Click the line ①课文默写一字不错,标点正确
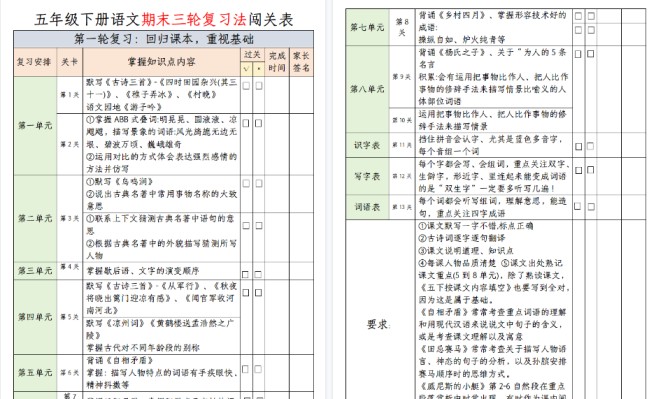This screenshot has height=399, width=656. [476, 226]
